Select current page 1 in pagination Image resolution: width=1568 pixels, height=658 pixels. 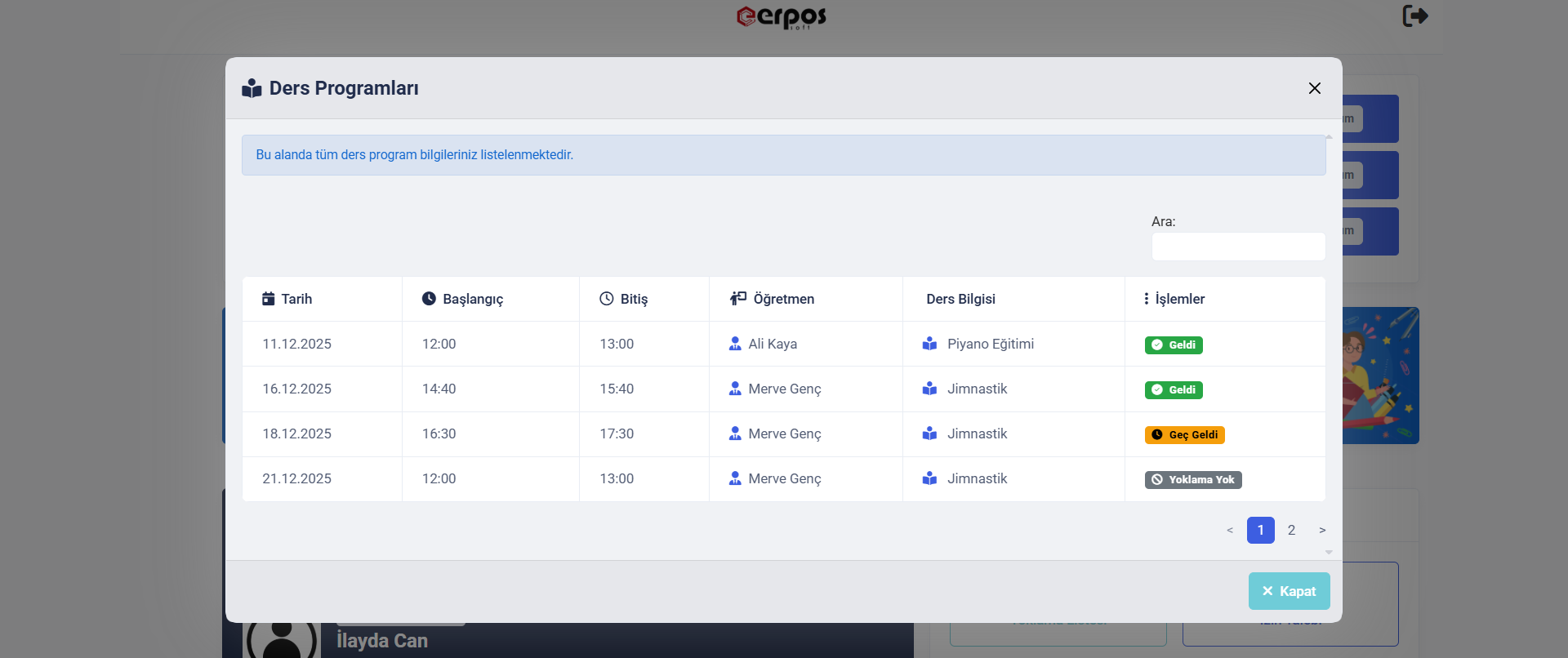tap(1260, 531)
